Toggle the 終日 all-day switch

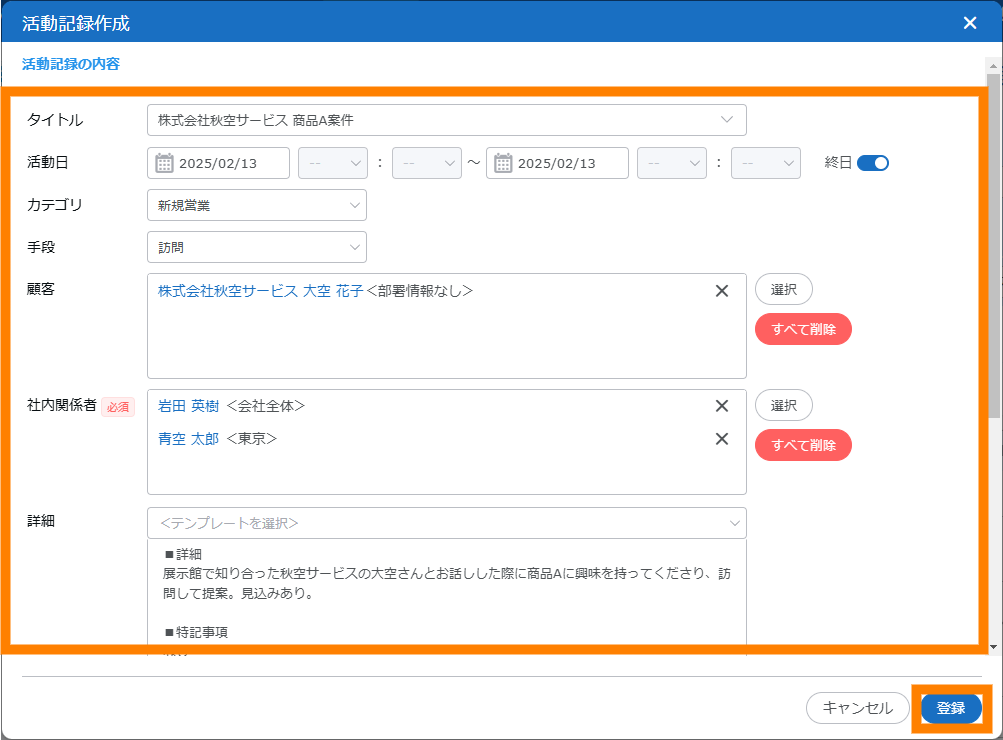tap(872, 163)
